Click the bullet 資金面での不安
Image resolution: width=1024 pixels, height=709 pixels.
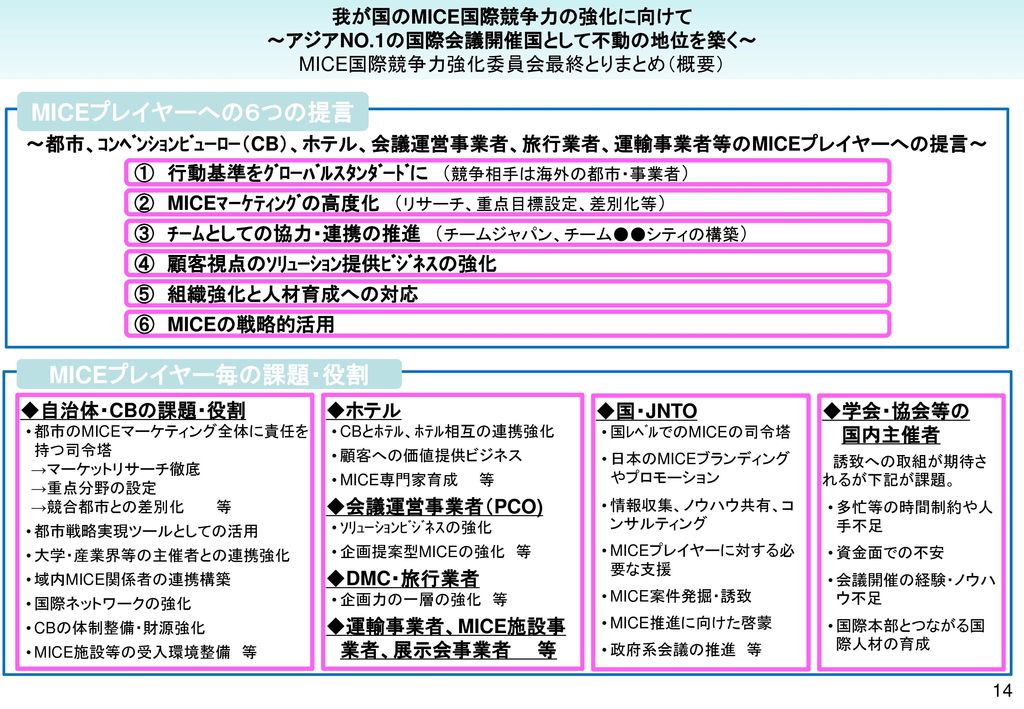(x=886, y=552)
